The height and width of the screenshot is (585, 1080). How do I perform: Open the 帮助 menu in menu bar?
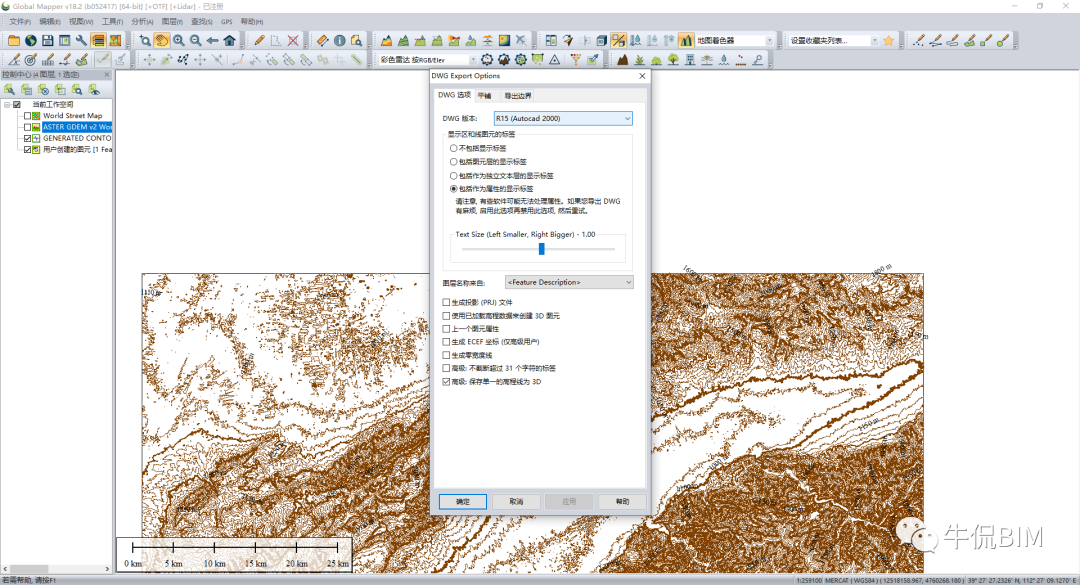click(x=252, y=22)
